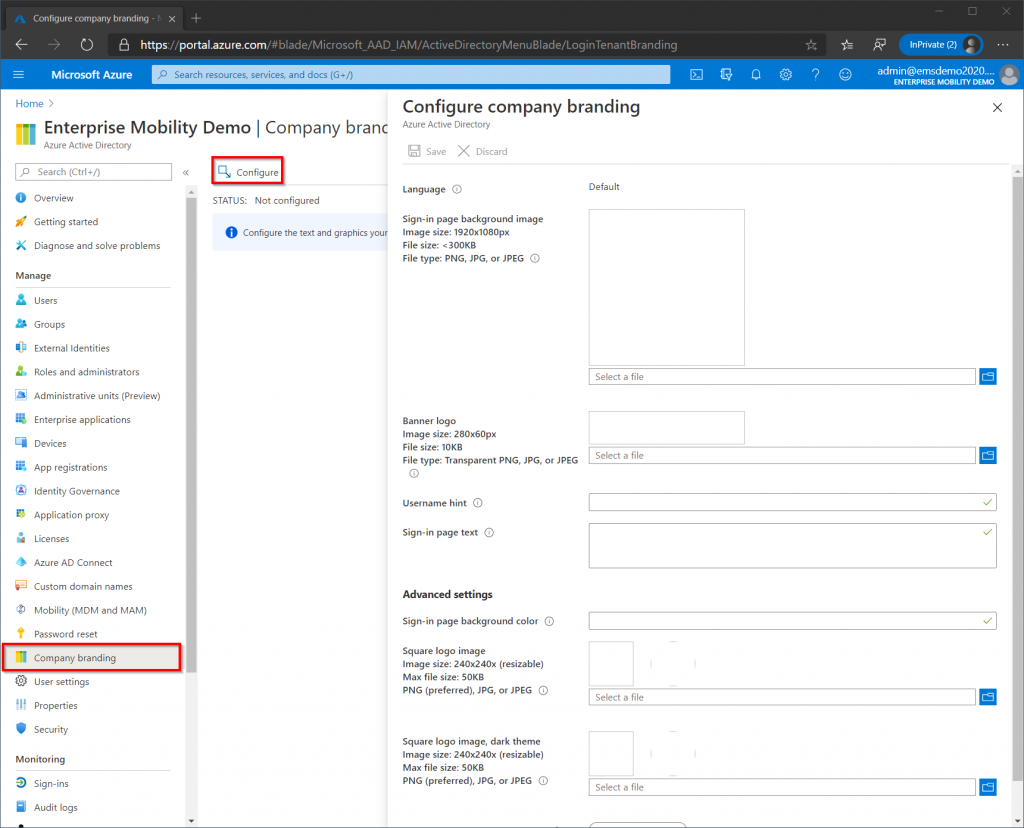Show the Username hint info icon
The height and width of the screenshot is (828, 1024).
[x=477, y=503]
